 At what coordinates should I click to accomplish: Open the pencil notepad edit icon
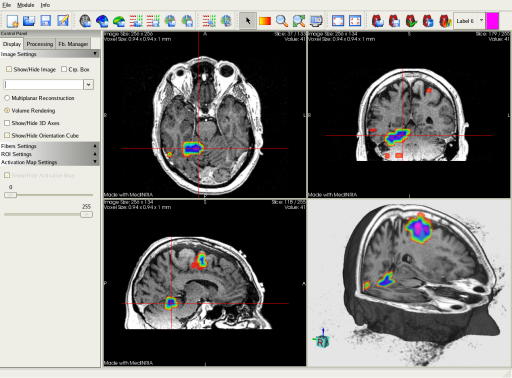[63, 21]
